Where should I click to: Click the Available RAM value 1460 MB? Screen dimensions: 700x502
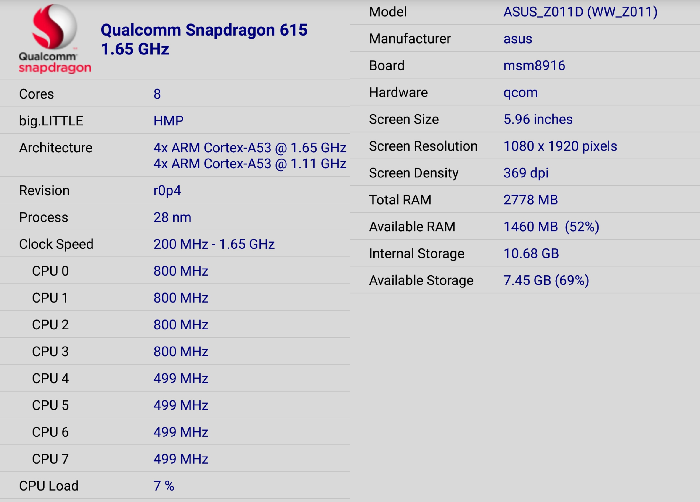pyautogui.click(x=551, y=226)
